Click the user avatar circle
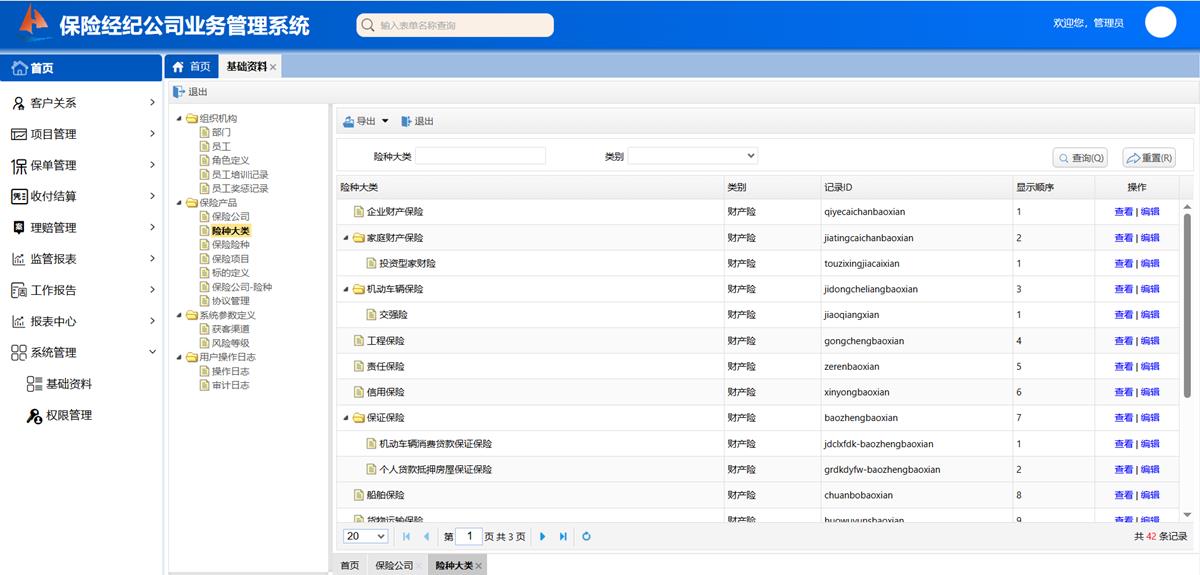The height and width of the screenshot is (575, 1200). tap(1160, 22)
